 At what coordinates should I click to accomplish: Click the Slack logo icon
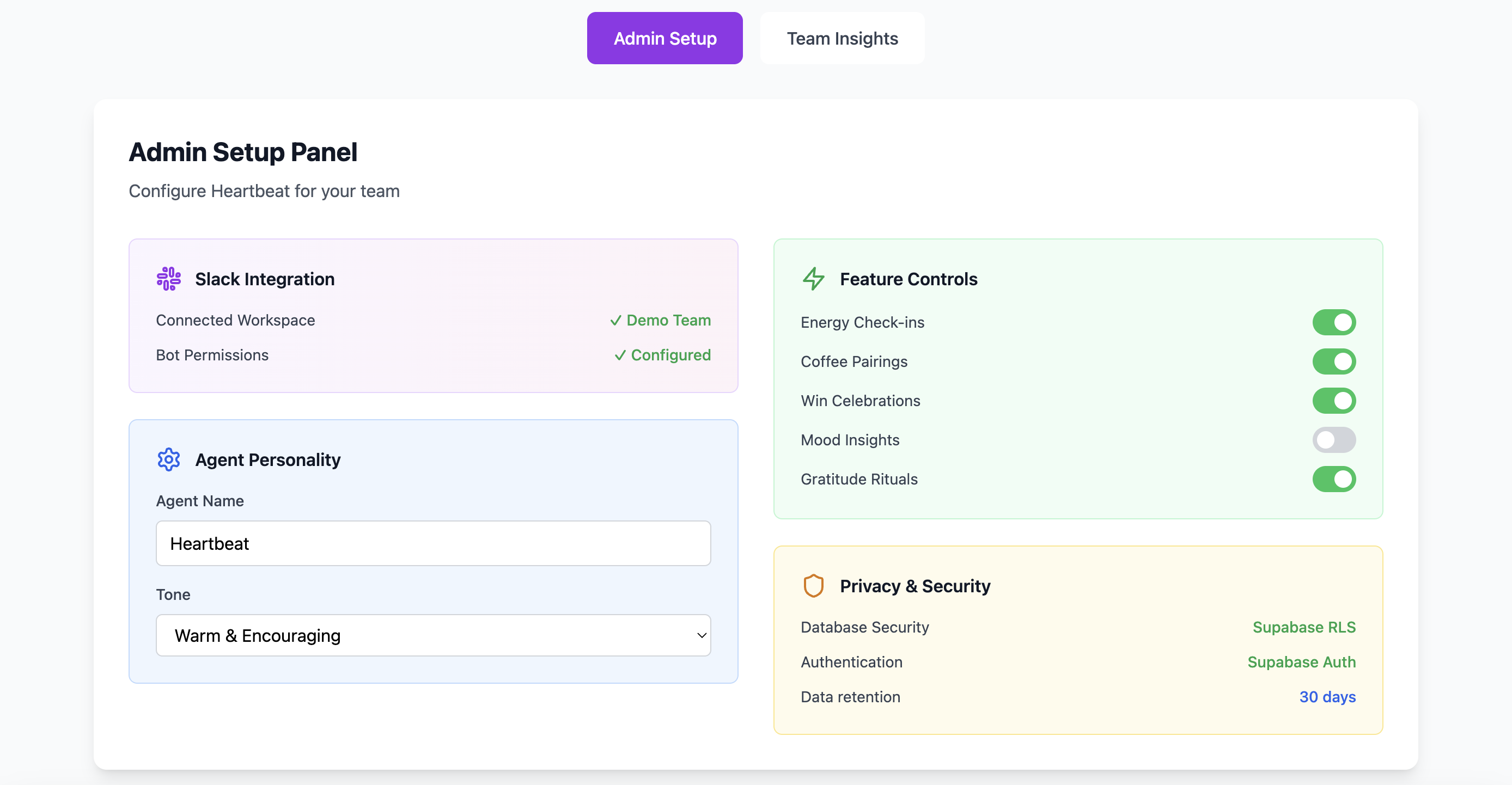click(x=168, y=279)
